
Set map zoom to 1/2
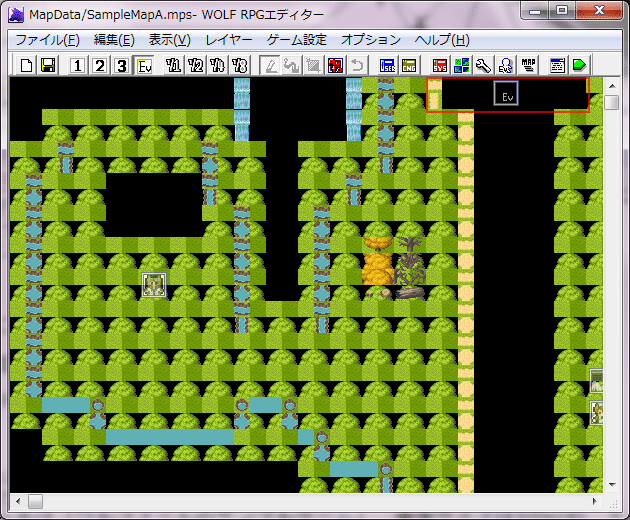coord(196,65)
